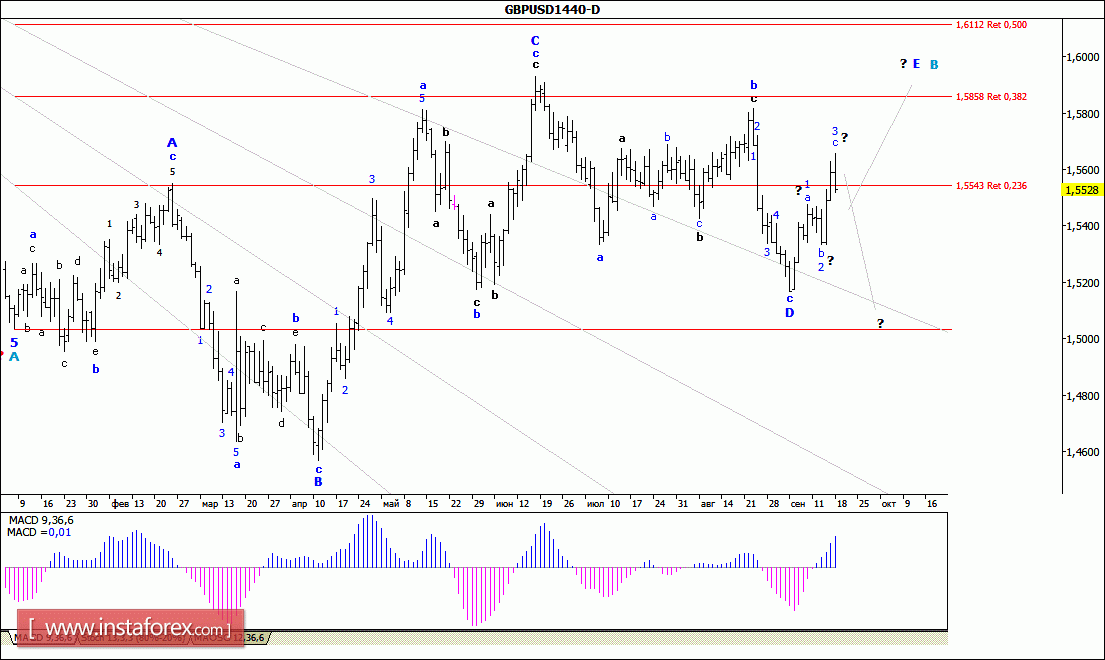The width and height of the screenshot is (1105, 660).
Task: Click the GBPUSD1440-D chart title
Action: pyautogui.click(x=552, y=9)
